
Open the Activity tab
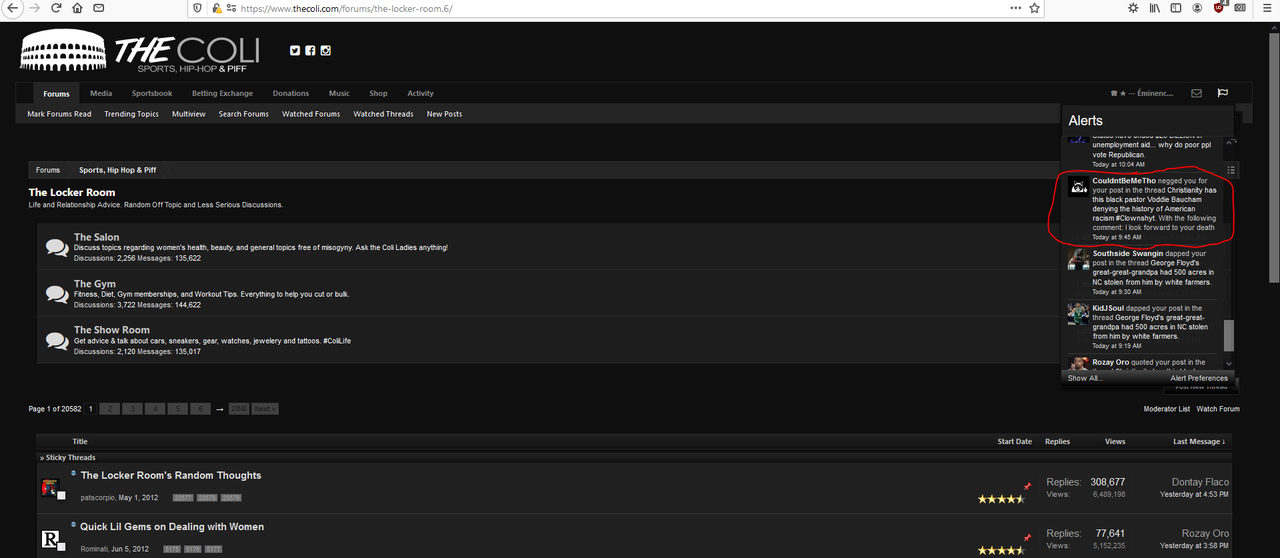420,93
